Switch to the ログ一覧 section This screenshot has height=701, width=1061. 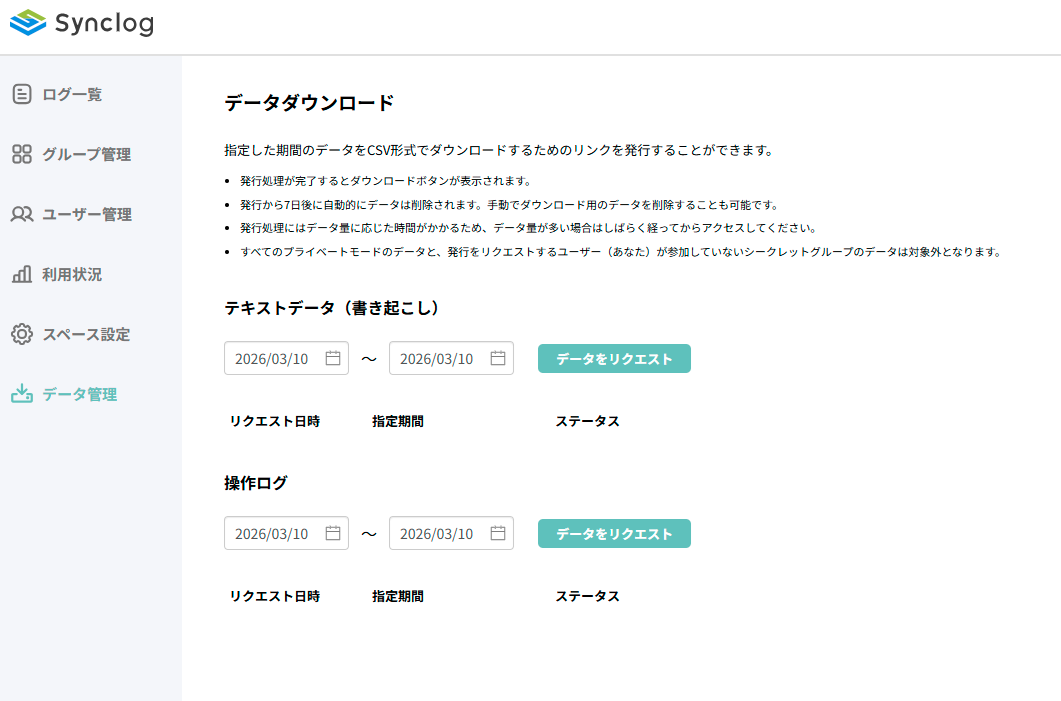(64, 93)
